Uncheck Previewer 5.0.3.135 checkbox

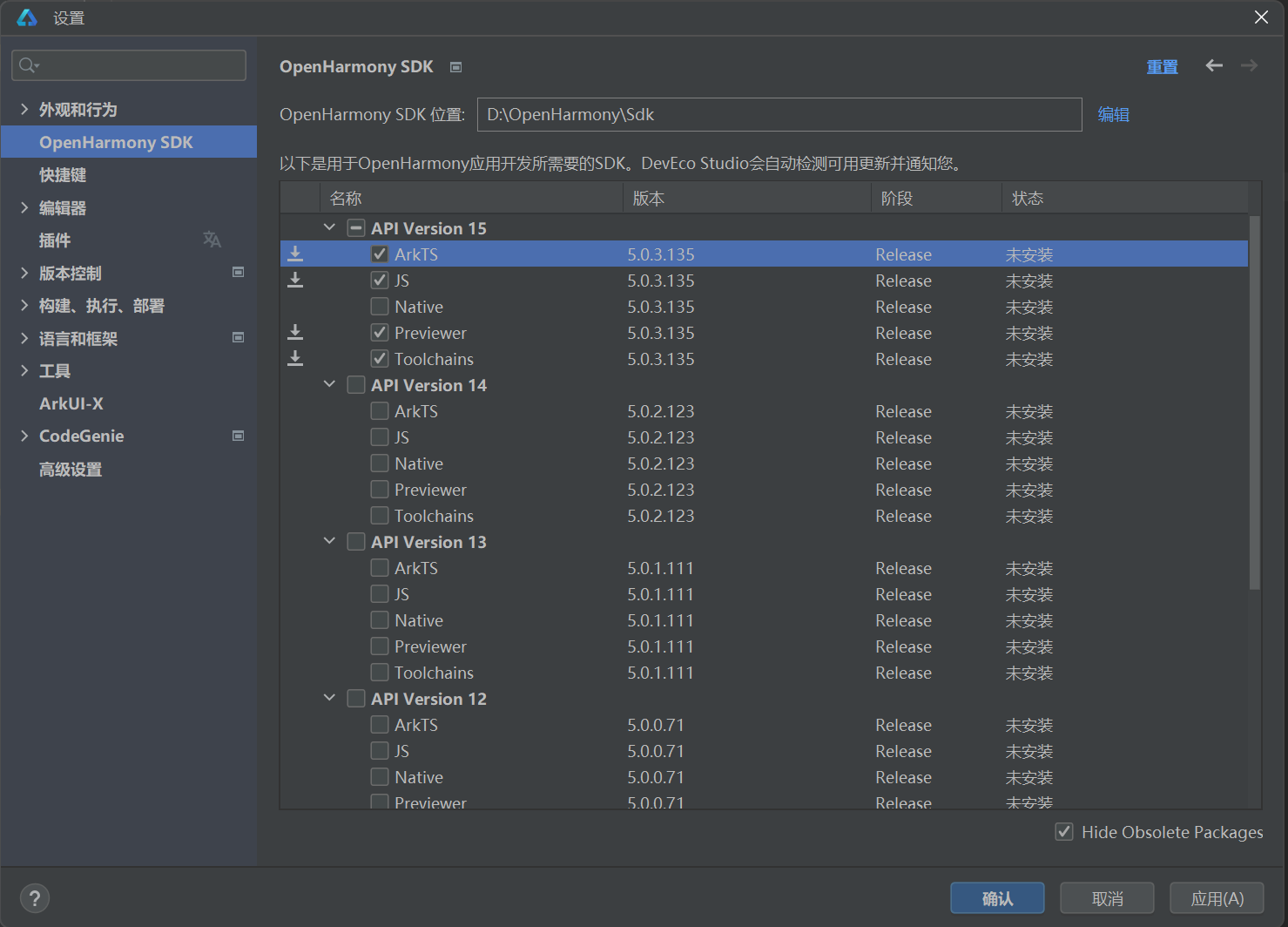point(380,333)
